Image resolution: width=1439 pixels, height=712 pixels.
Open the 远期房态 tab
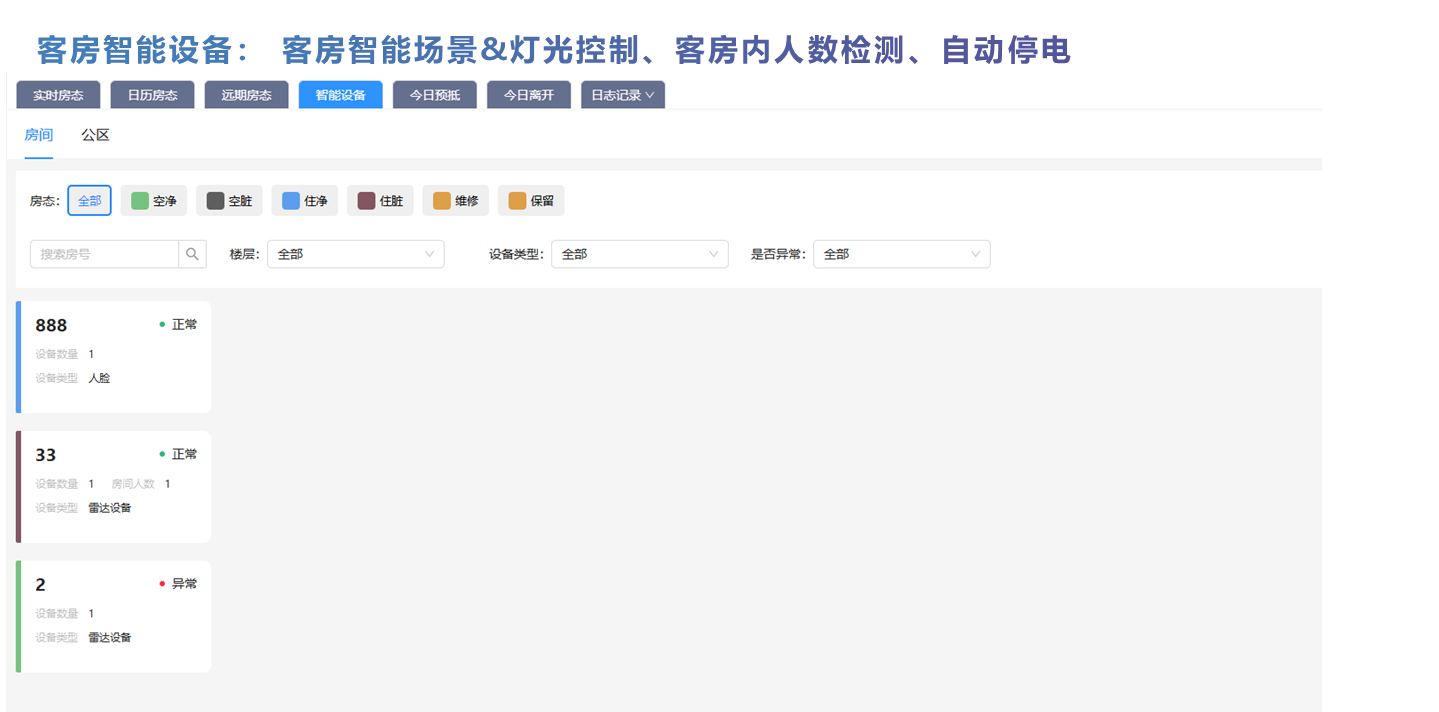tap(246, 95)
